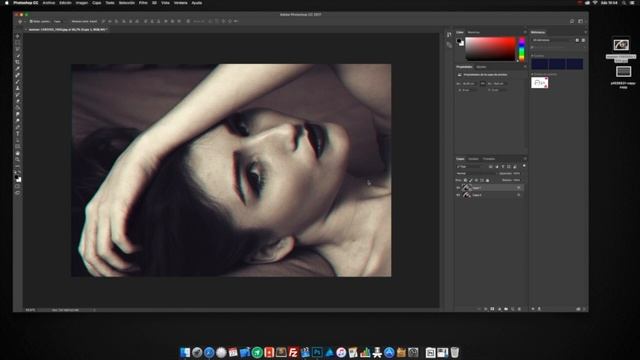Viewport: 640px width, 360px height.
Task: Toggle layer filter on/off switch
Action: [x=524, y=166]
